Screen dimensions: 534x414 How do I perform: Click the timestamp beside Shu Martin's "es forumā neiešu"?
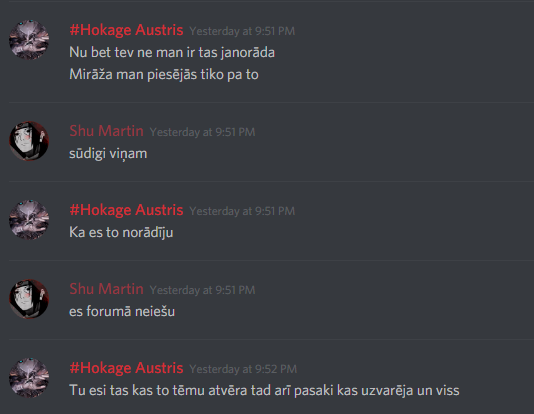click(x=202, y=290)
